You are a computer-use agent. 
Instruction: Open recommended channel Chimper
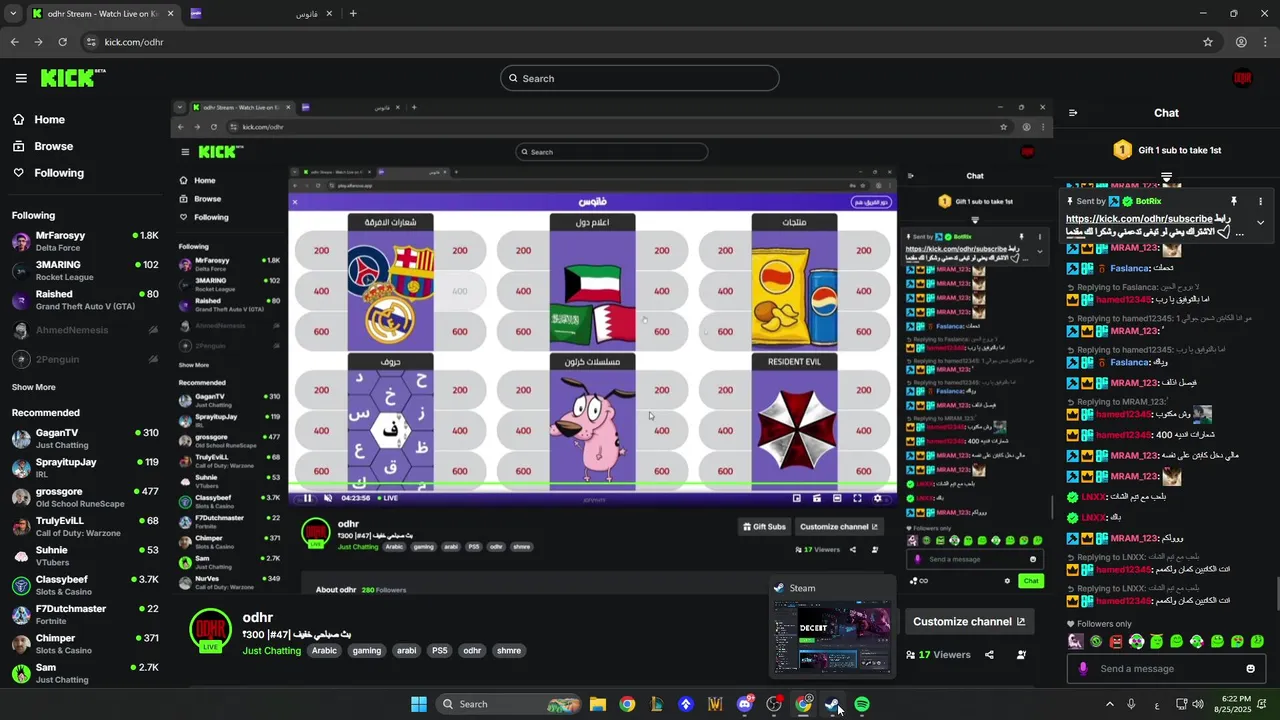tap(85, 644)
